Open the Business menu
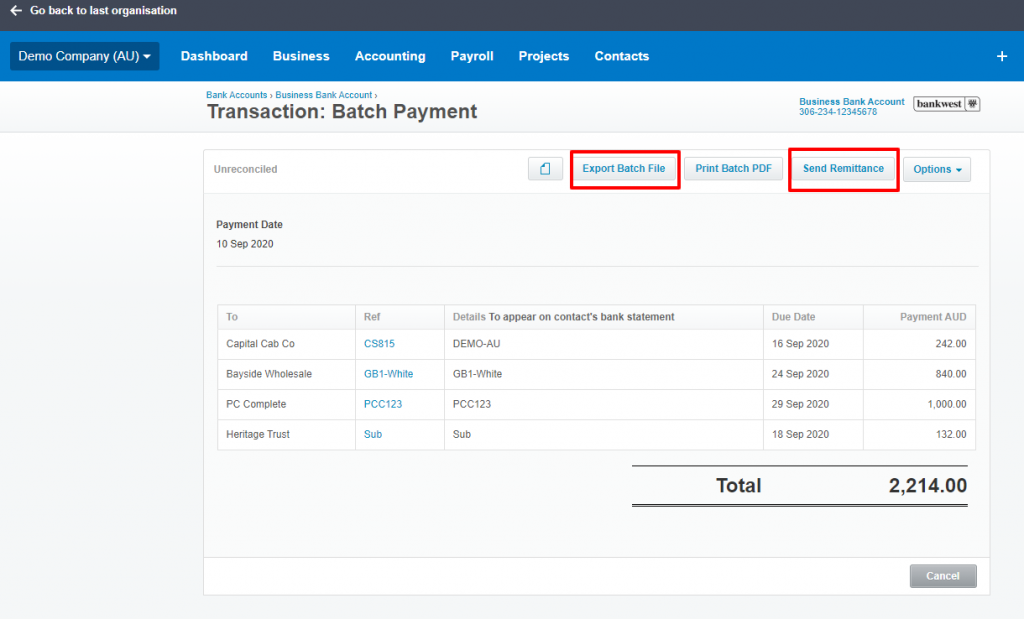1024x619 pixels. click(301, 56)
